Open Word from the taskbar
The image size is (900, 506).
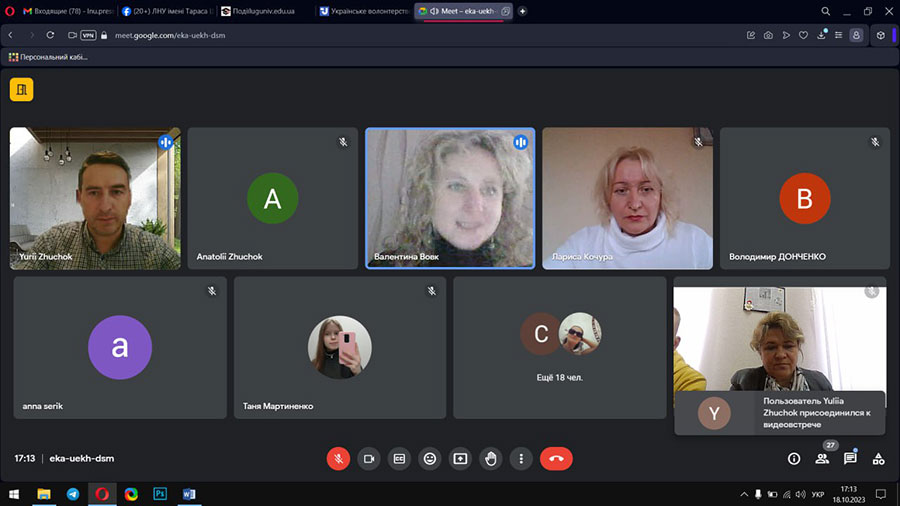[x=189, y=494]
